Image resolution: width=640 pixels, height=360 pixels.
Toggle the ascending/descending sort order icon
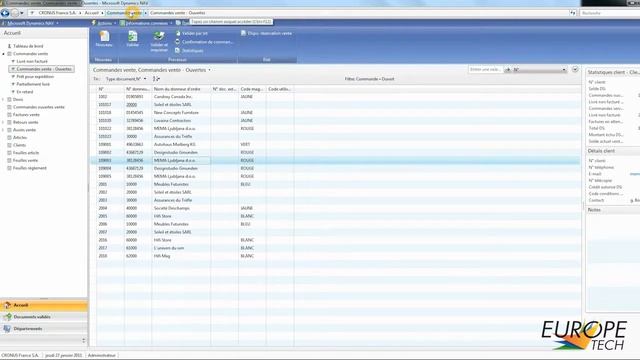[x=156, y=79]
